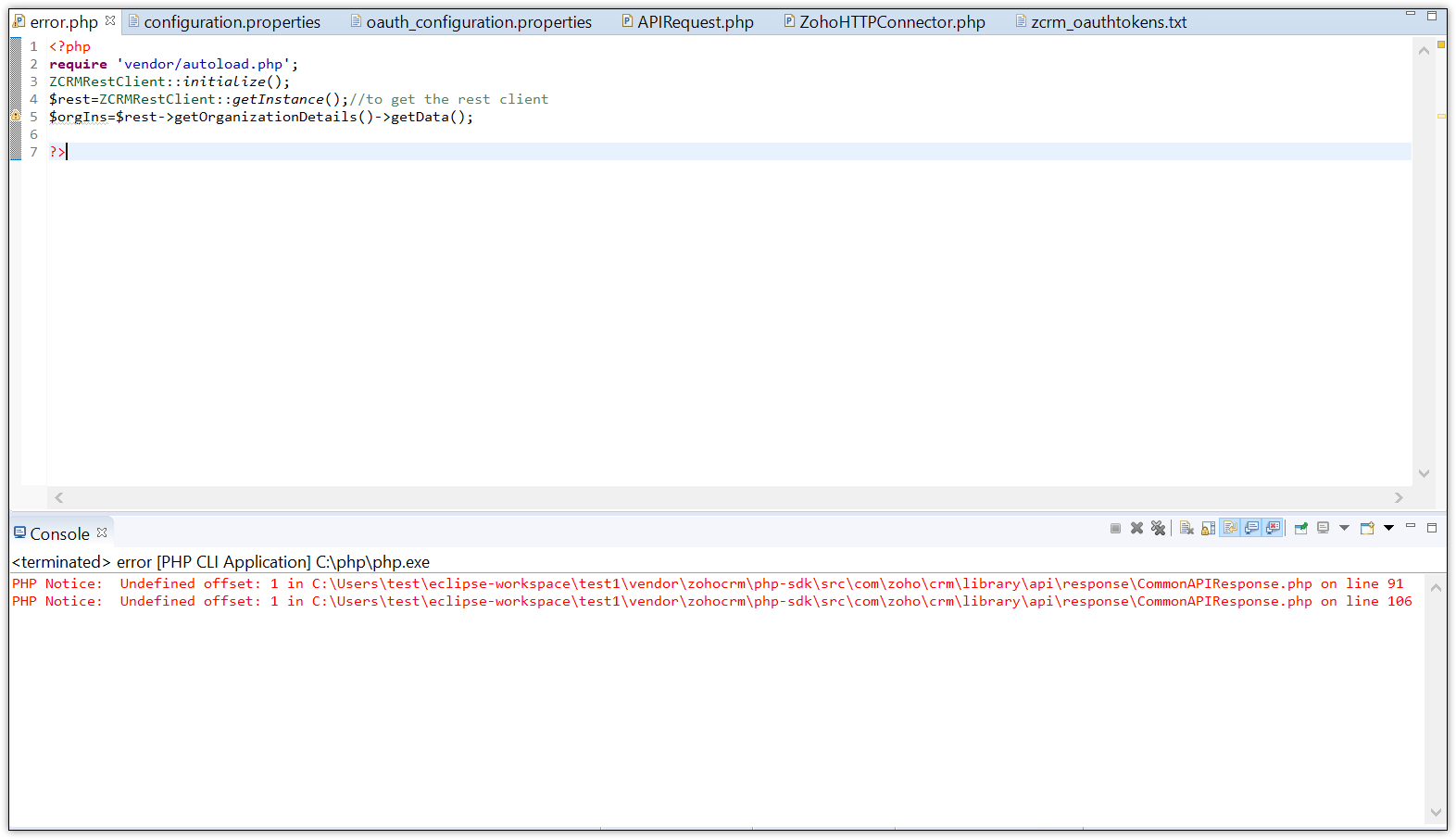Minimize the Console view panel

coord(1411,526)
